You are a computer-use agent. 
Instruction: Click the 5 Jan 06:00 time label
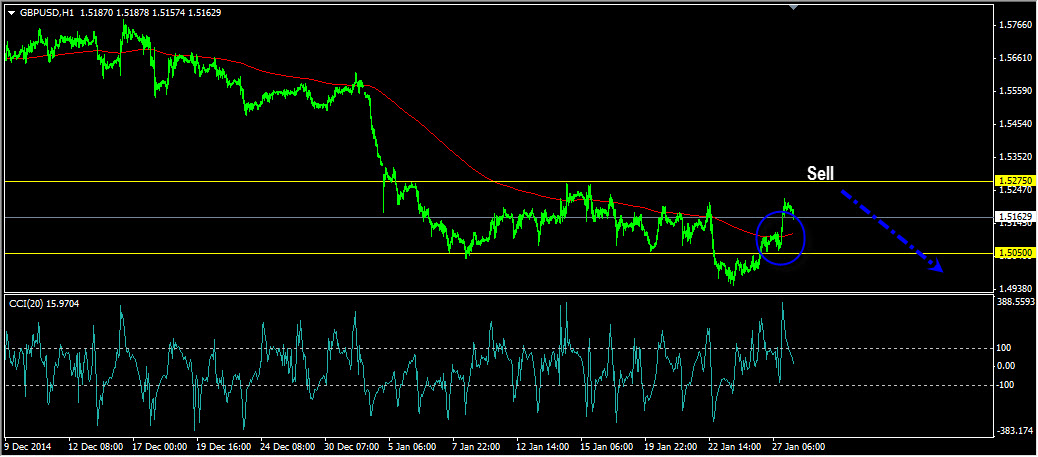click(414, 446)
